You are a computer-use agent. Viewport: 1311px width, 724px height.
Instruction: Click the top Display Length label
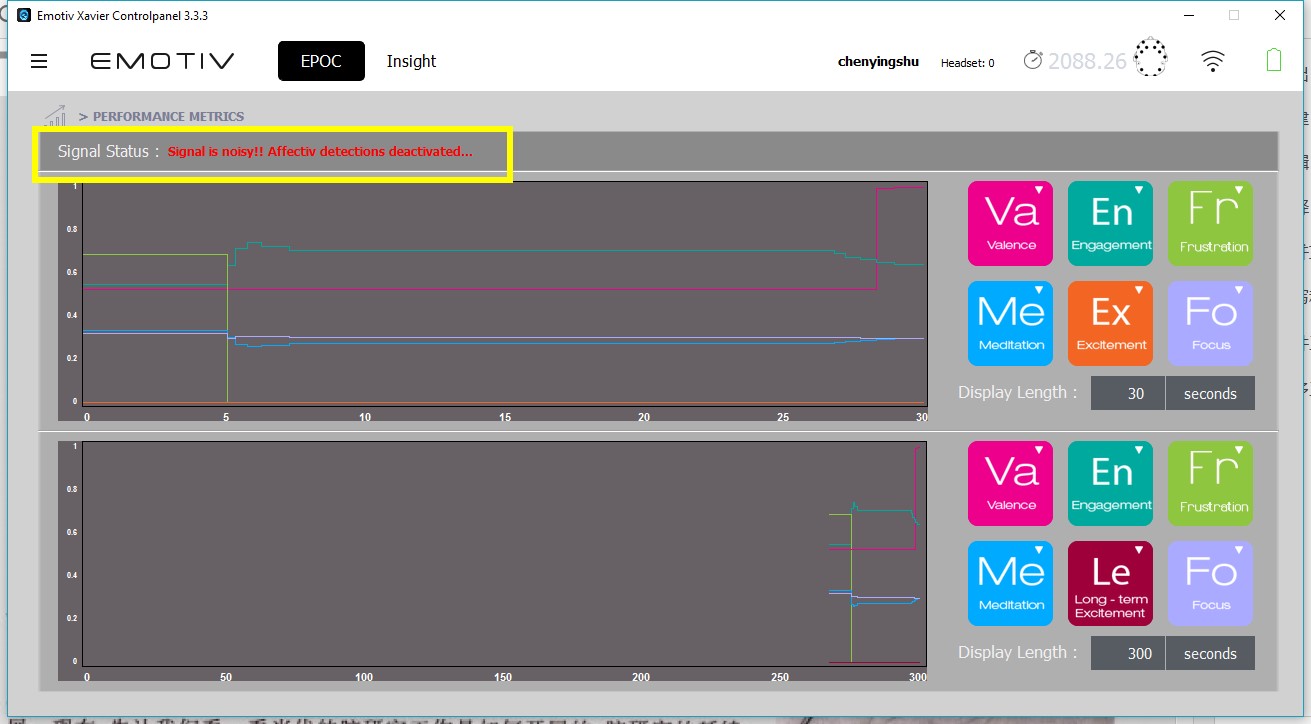1017,392
